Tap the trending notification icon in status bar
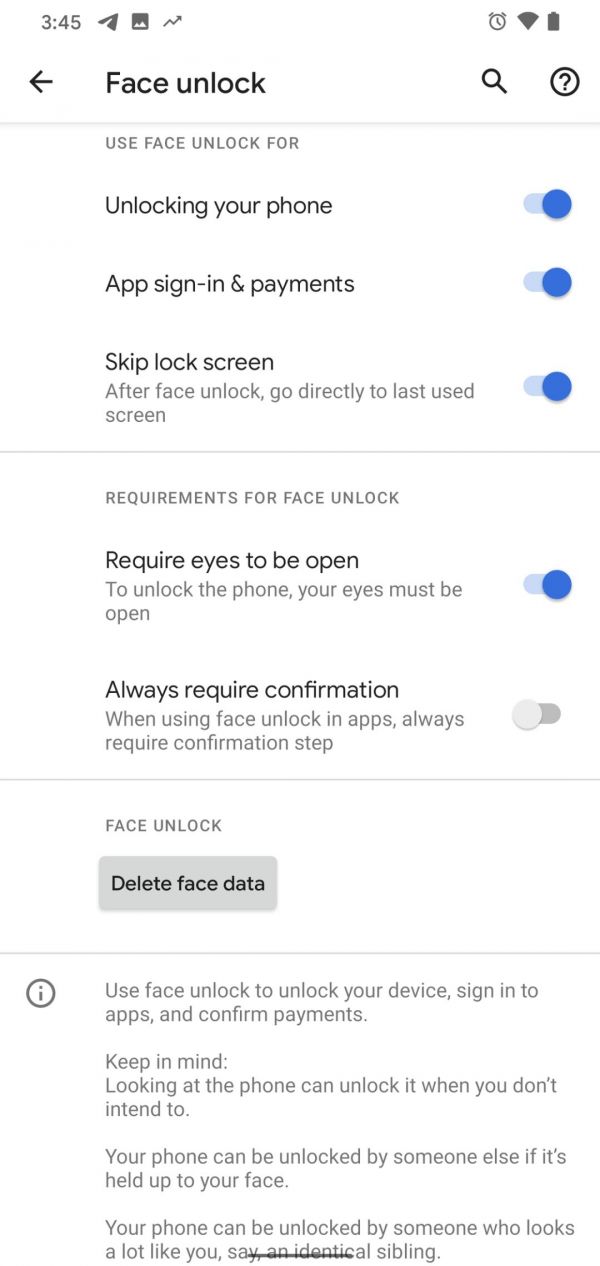600x1266 pixels. [x=170, y=21]
